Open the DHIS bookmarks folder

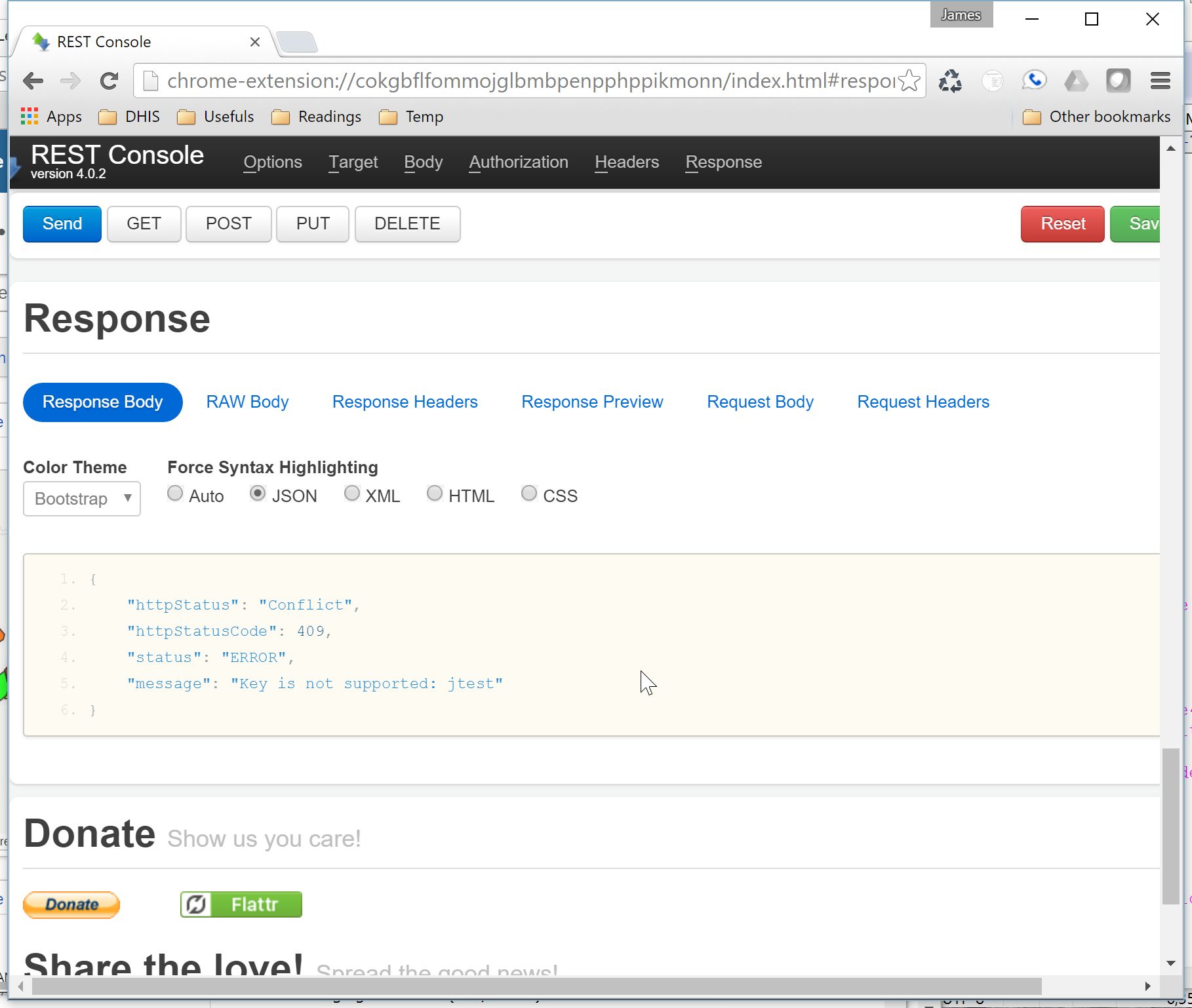point(129,117)
